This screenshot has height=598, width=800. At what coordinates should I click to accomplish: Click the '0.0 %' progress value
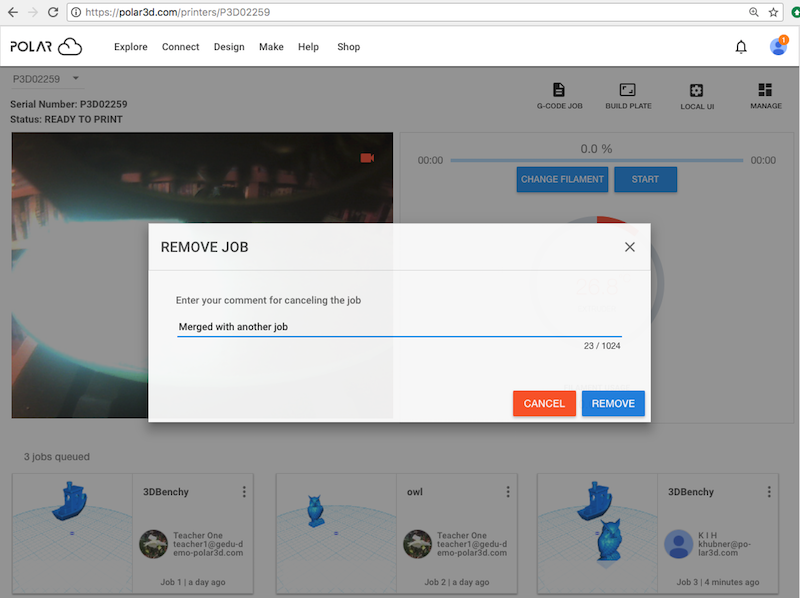(x=596, y=149)
